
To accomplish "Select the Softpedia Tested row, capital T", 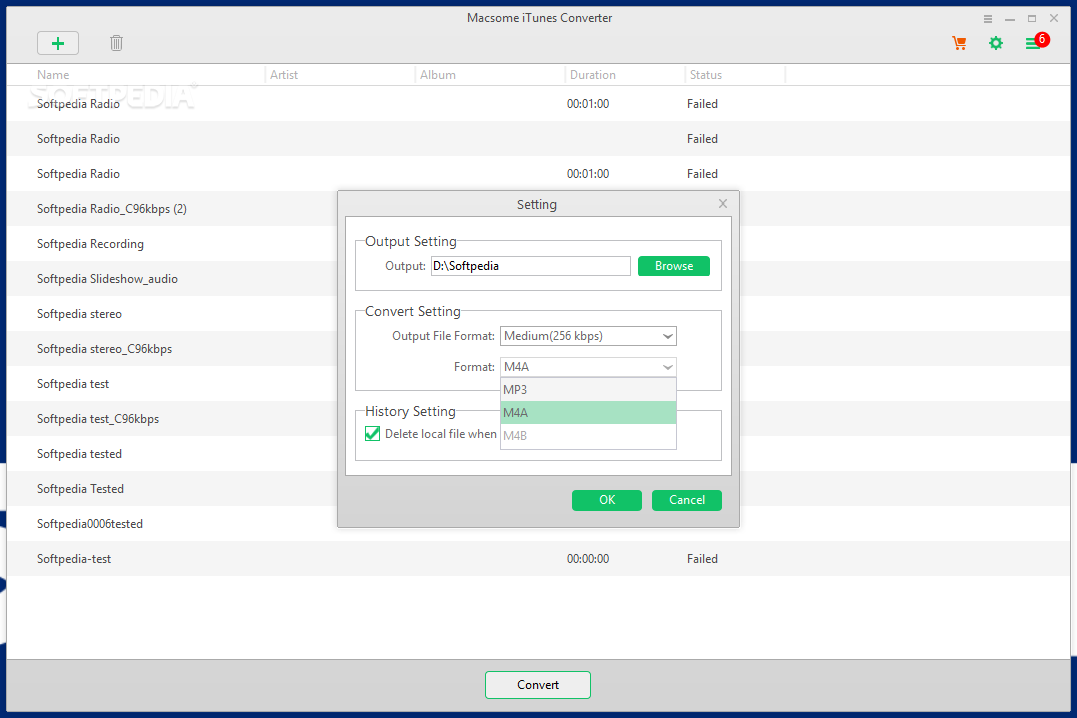I will (x=172, y=489).
